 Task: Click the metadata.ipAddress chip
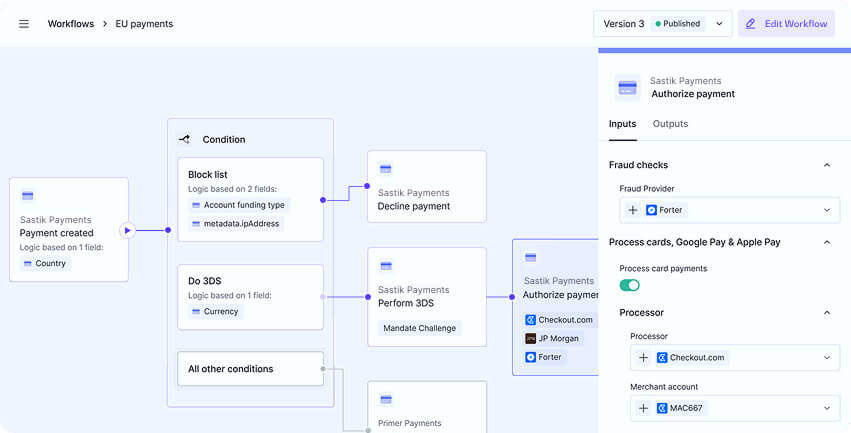click(x=236, y=224)
